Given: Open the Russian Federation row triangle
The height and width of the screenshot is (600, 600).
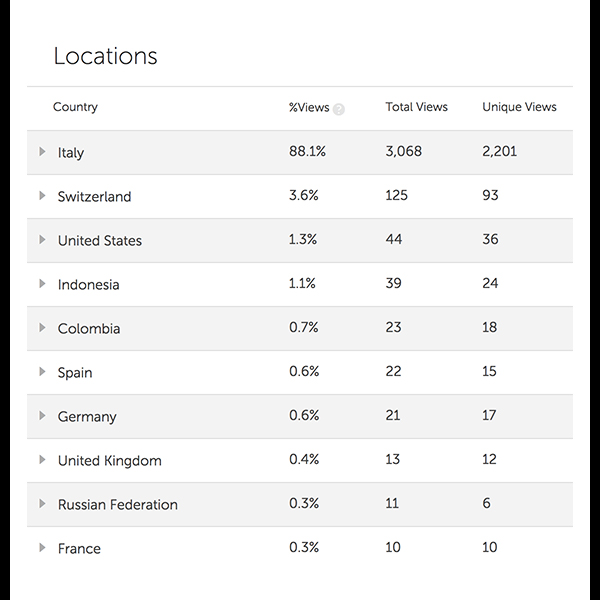Looking at the screenshot, I should point(42,504).
